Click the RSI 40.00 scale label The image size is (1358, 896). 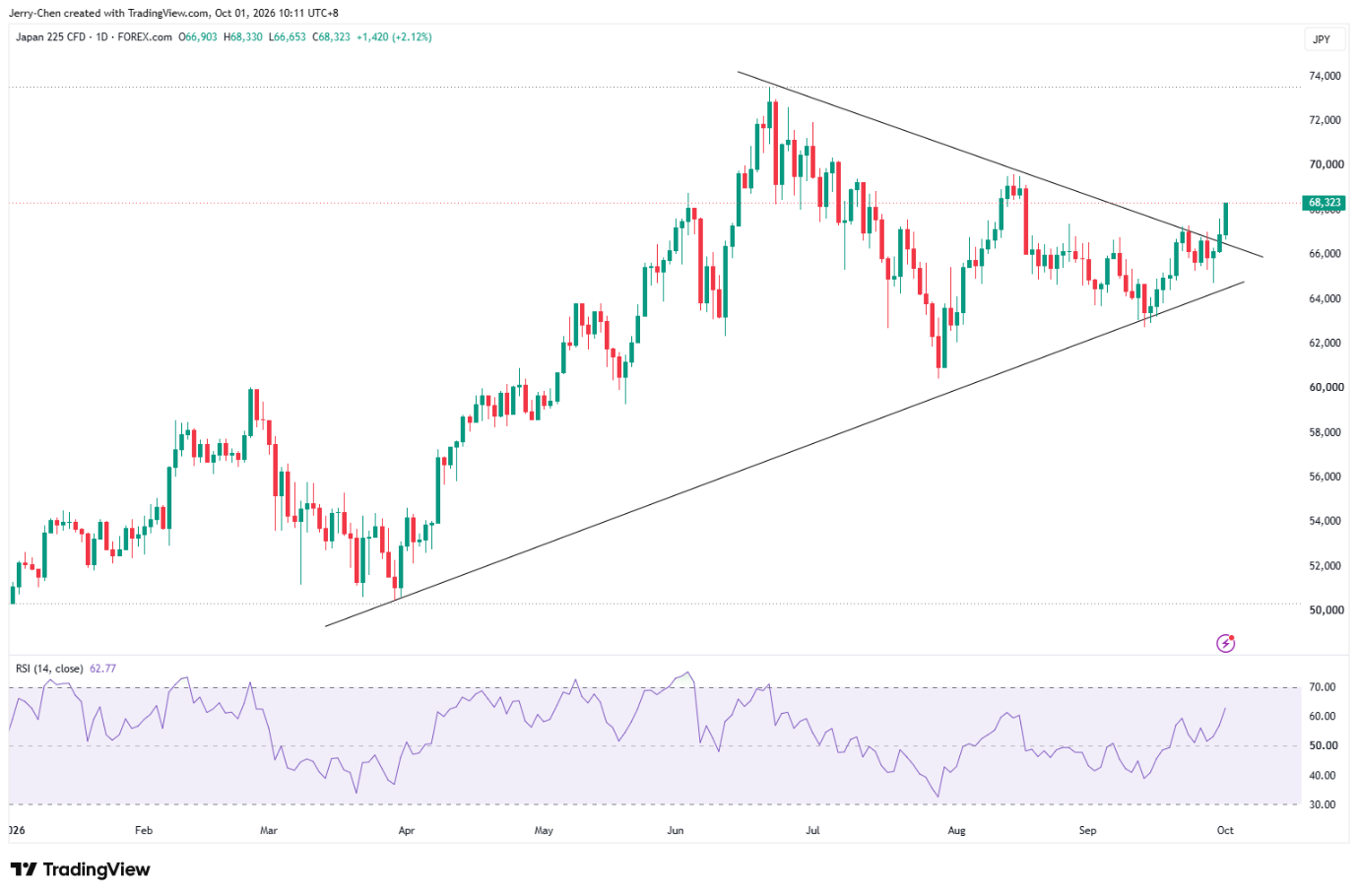pos(1323,776)
